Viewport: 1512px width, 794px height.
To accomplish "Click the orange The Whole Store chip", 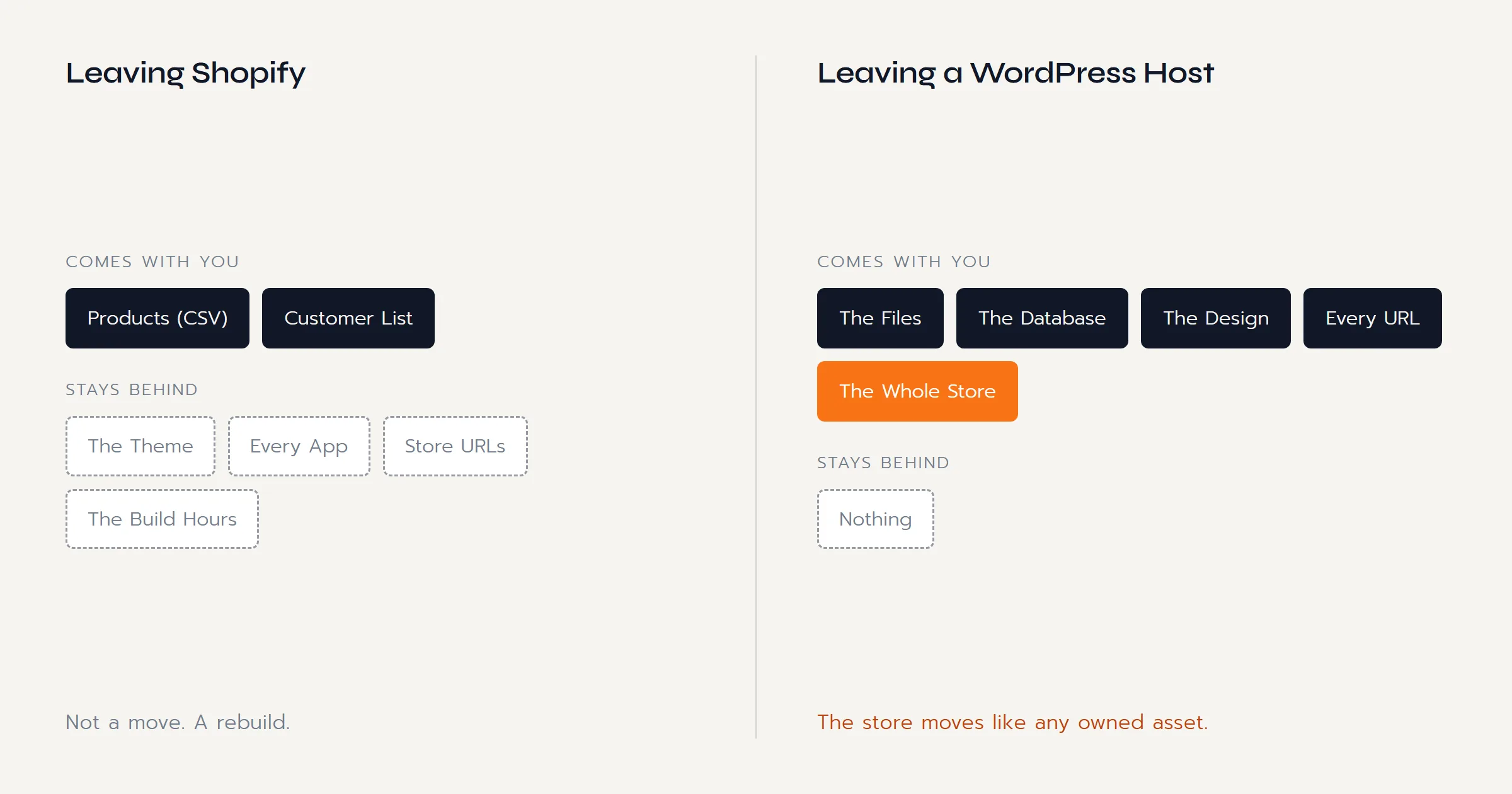I will pyautogui.click(x=917, y=391).
